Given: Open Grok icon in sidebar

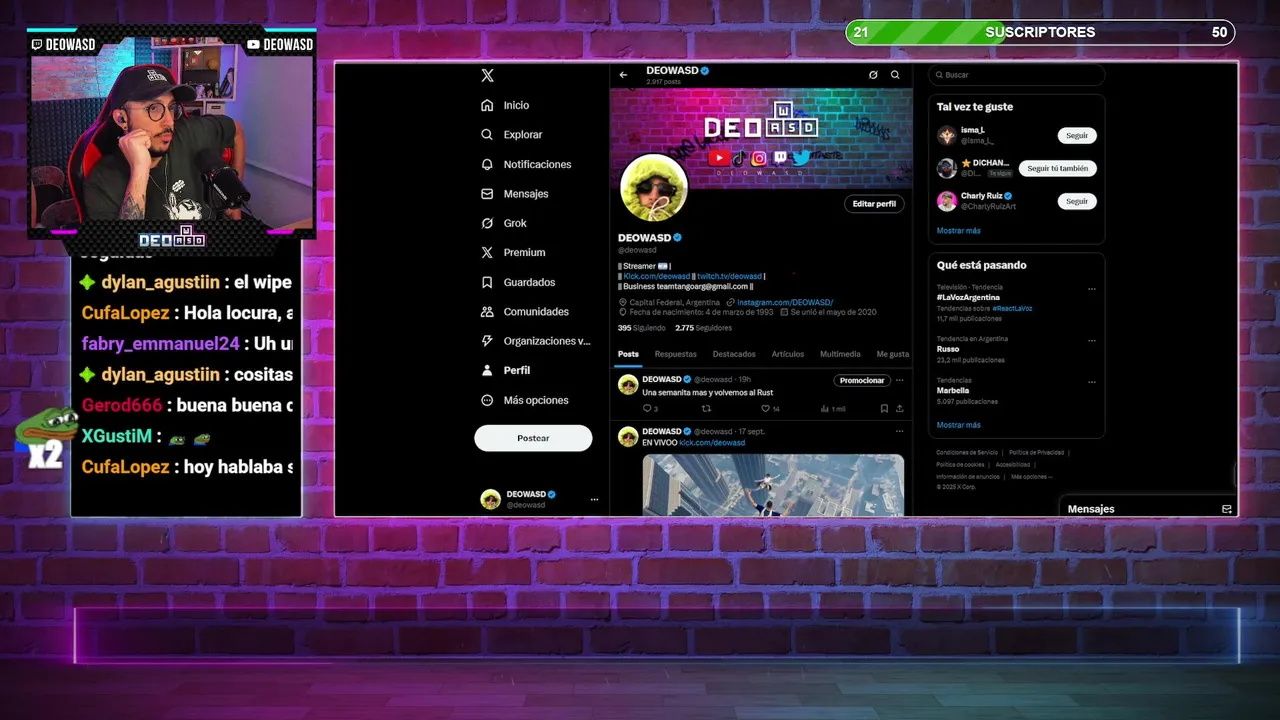Looking at the screenshot, I should point(487,223).
